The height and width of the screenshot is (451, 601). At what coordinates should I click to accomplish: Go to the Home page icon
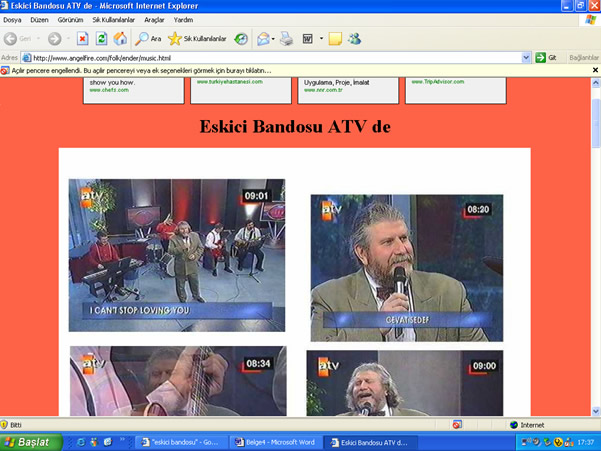point(120,39)
